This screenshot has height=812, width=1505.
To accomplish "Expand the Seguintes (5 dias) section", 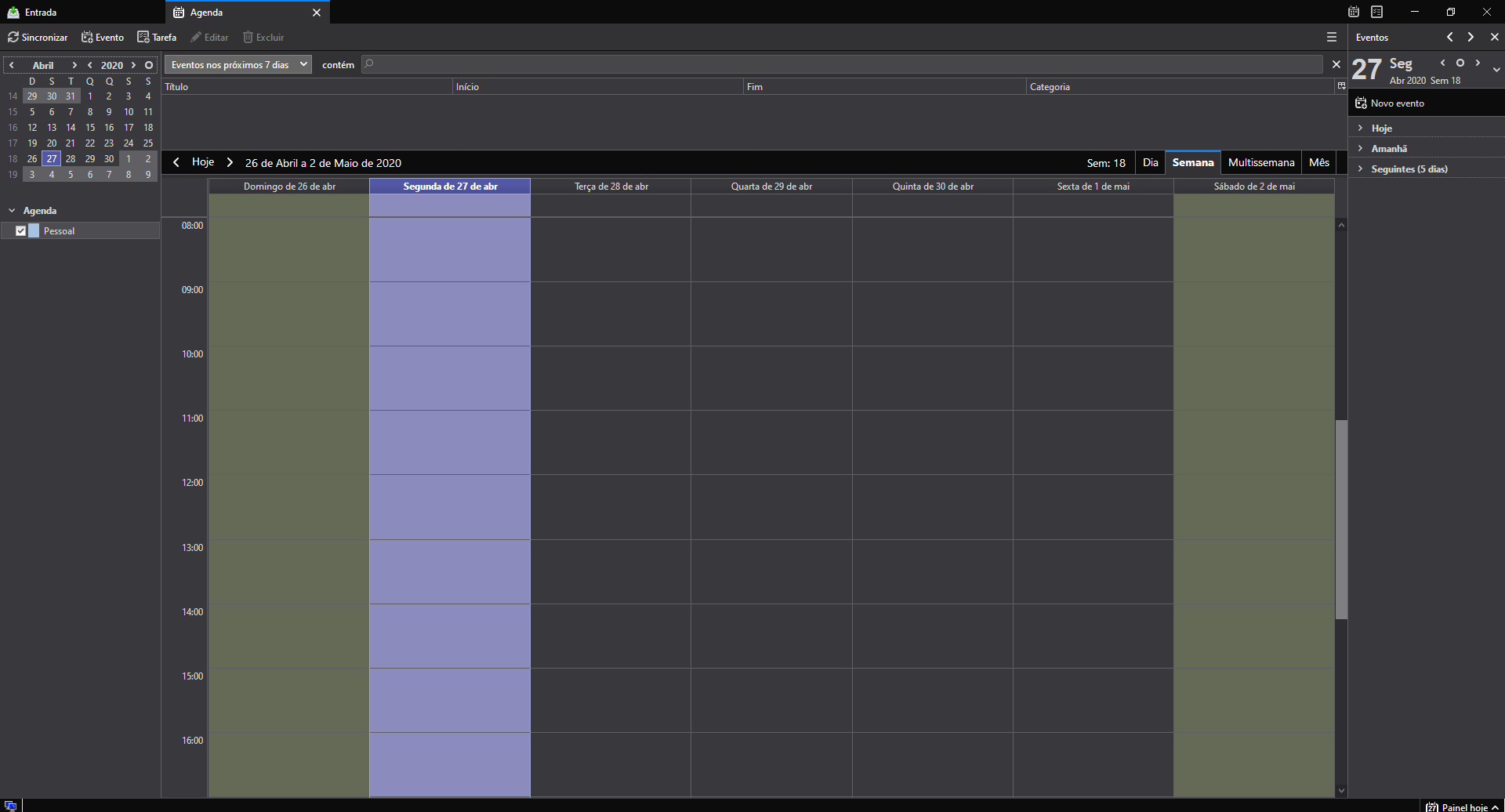I will click(x=1360, y=169).
